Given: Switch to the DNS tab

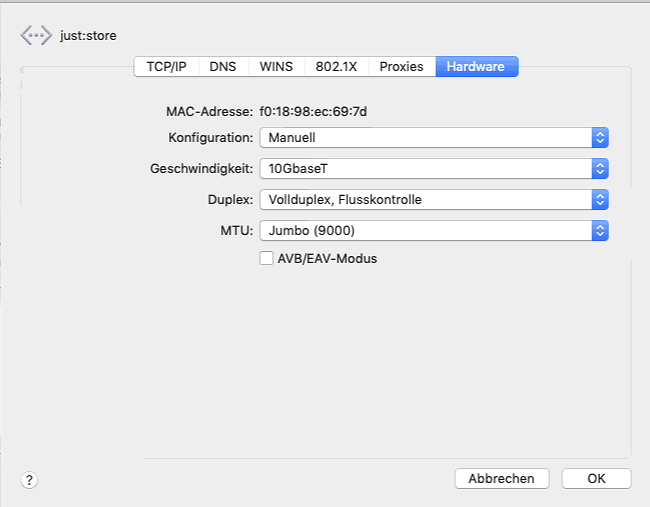Looking at the screenshot, I should tap(223, 66).
